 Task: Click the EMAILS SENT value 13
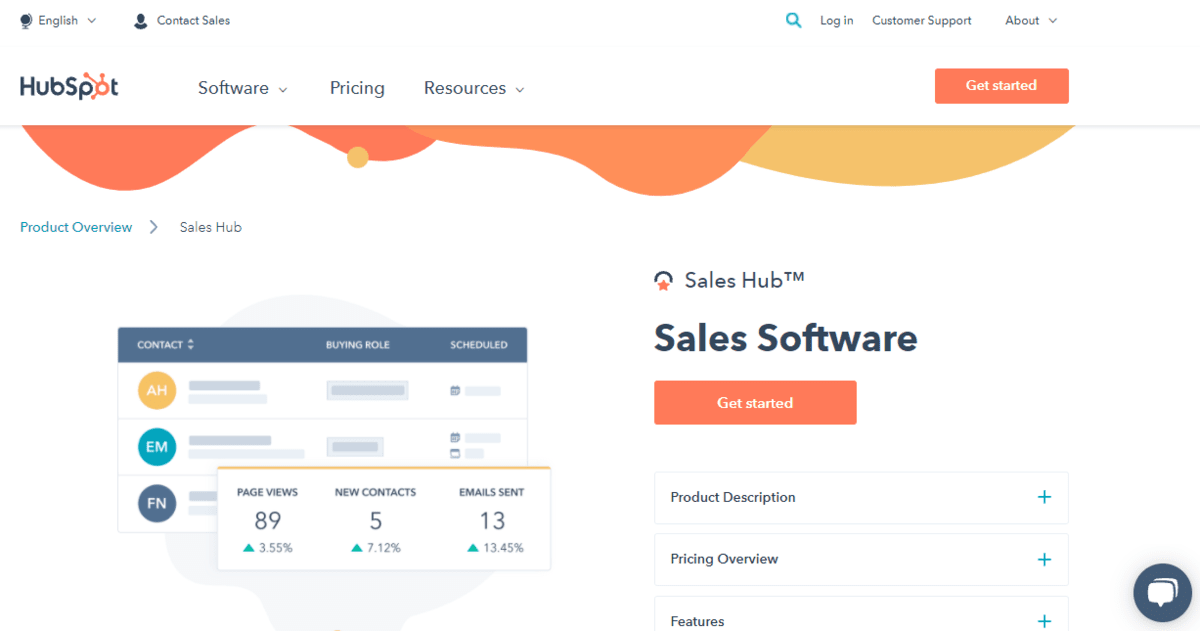(492, 521)
